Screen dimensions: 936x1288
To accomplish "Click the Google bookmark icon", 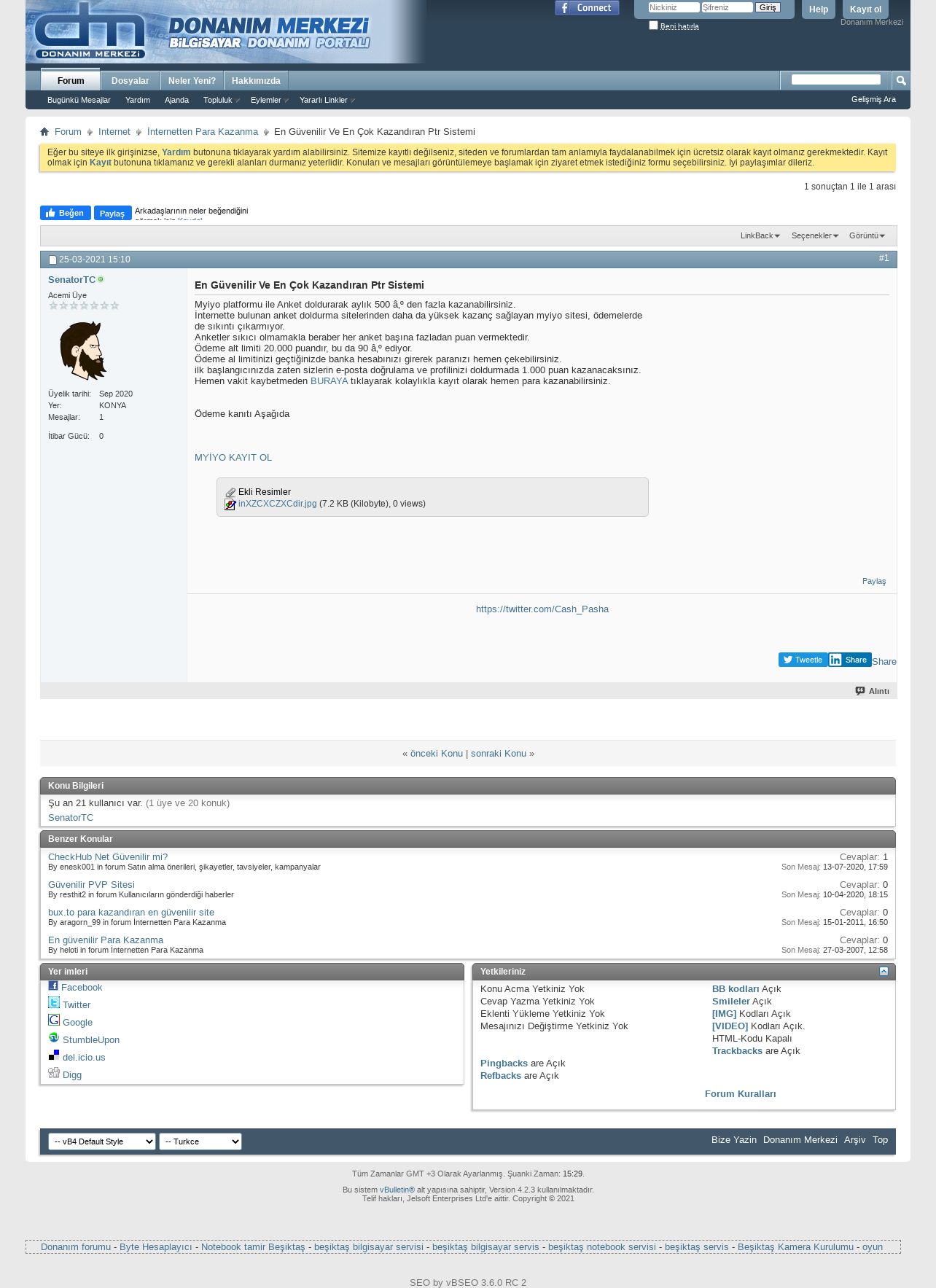I will tap(54, 1020).
